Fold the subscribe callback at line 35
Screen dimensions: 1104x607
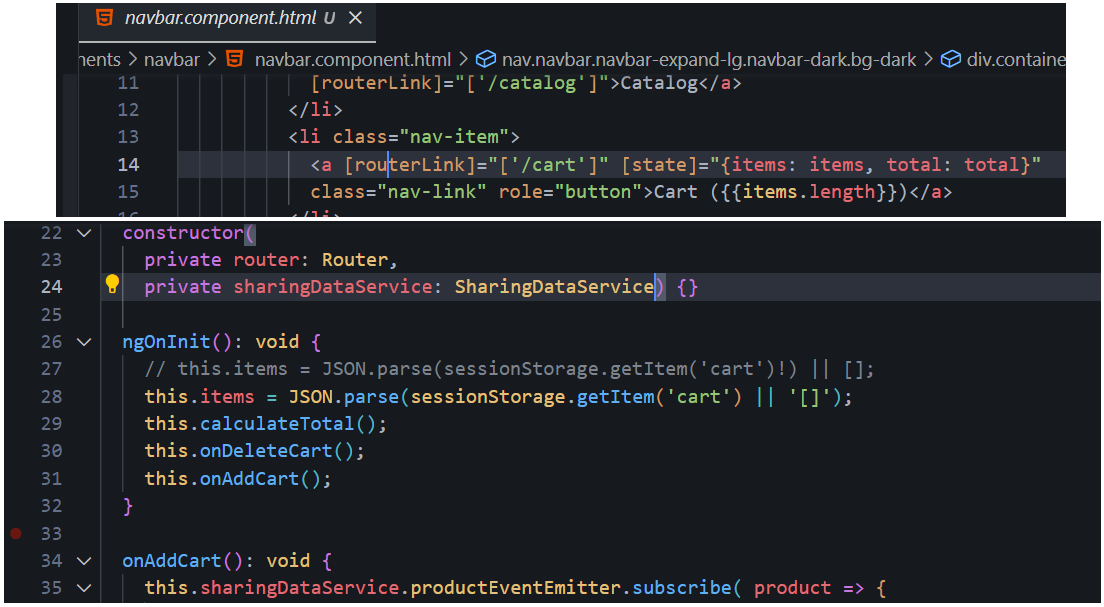pyautogui.click(x=83, y=588)
